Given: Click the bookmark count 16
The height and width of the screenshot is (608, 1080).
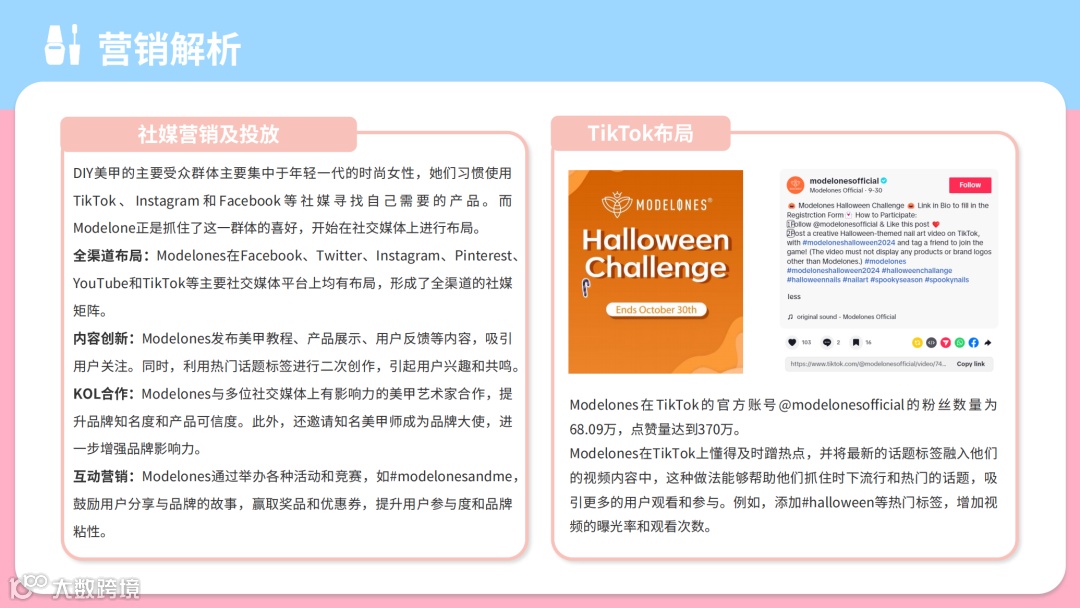Looking at the screenshot, I should [869, 342].
